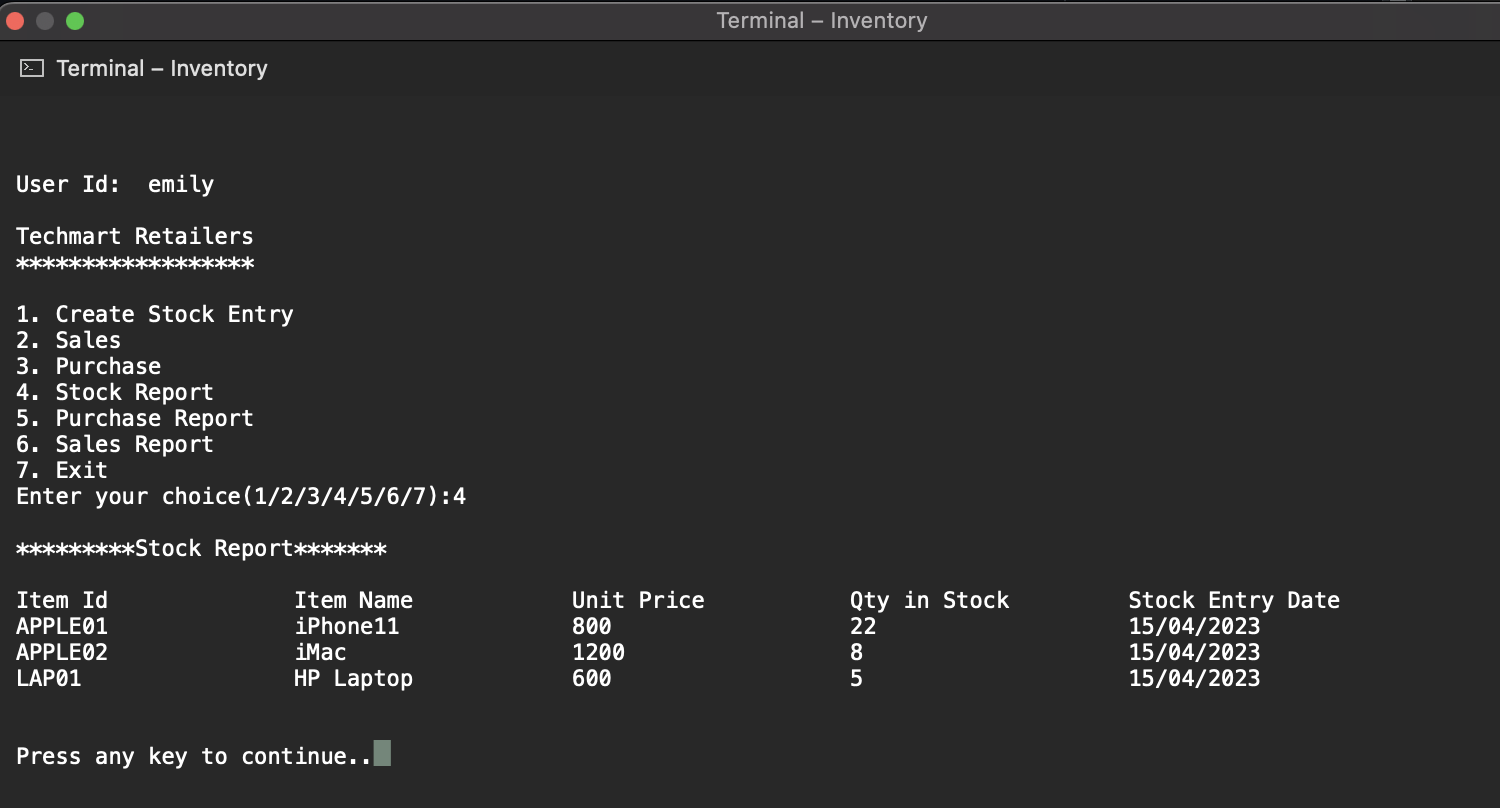Click the green maximize window button
Image resolution: width=1500 pixels, height=808 pixels.
[x=75, y=20]
